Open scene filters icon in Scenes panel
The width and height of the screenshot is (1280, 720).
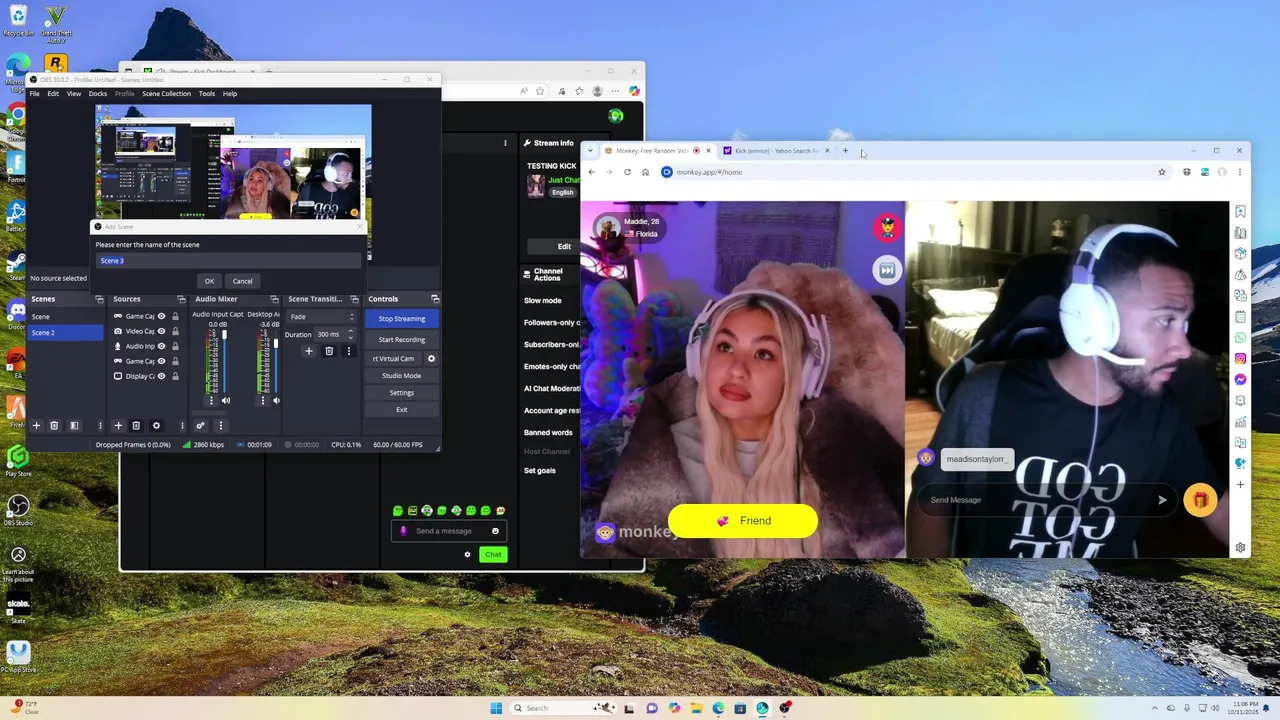coord(73,425)
